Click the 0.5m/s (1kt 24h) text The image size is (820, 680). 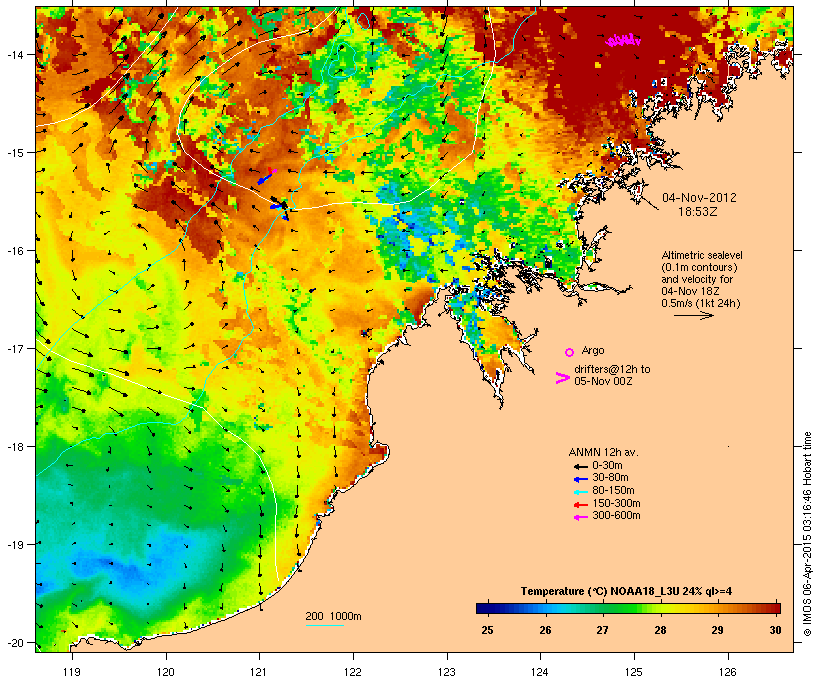701,303
